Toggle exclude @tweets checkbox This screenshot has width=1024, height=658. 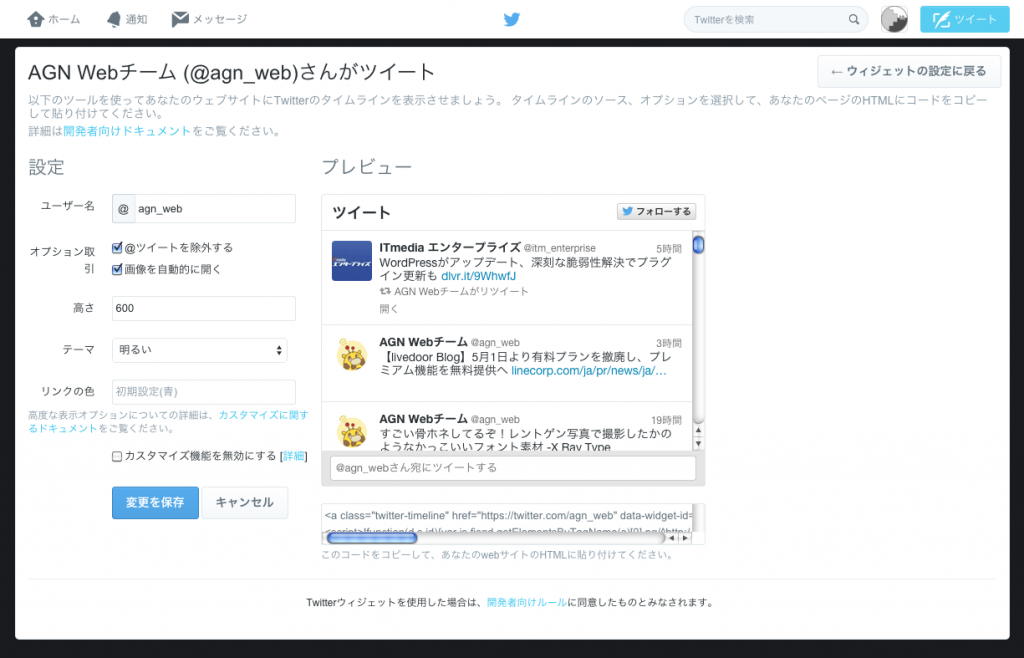pyautogui.click(x=117, y=248)
